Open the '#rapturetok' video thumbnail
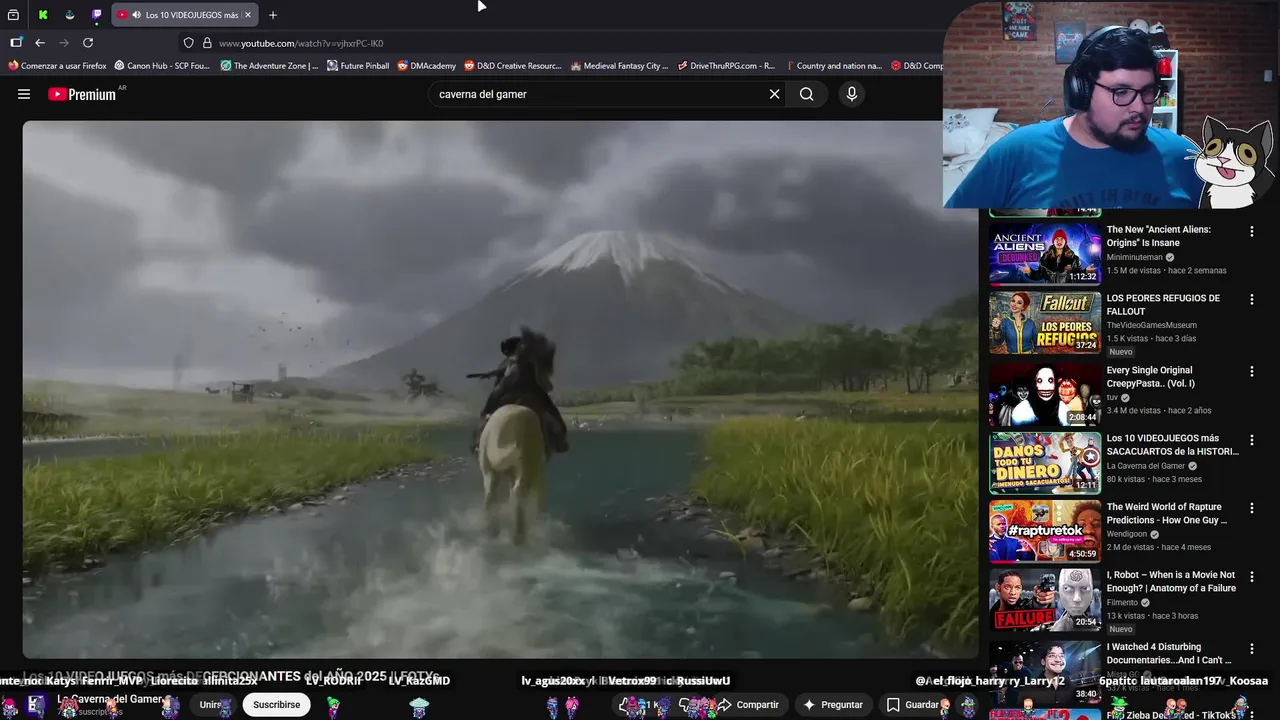 tap(1045, 531)
